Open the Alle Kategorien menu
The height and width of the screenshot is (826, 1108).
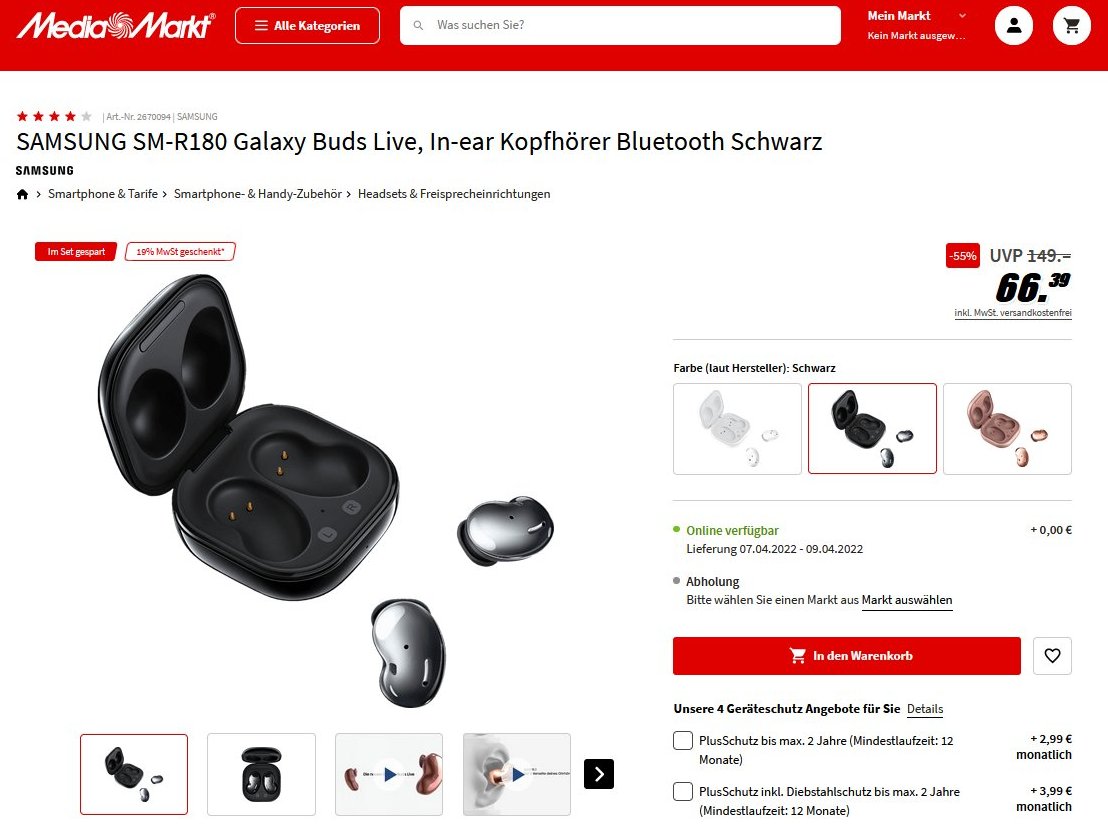point(307,25)
